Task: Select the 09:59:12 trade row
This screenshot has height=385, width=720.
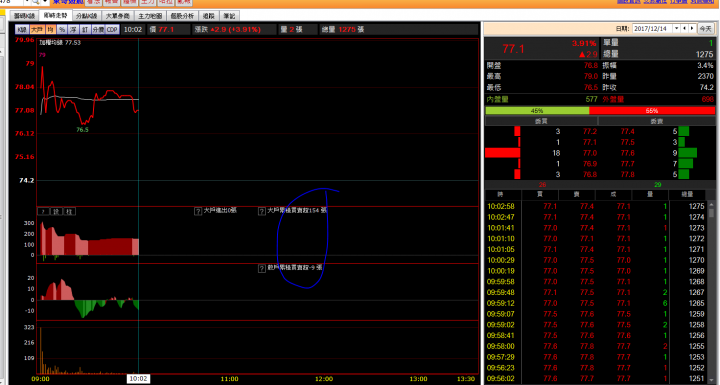Action: pos(596,303)
